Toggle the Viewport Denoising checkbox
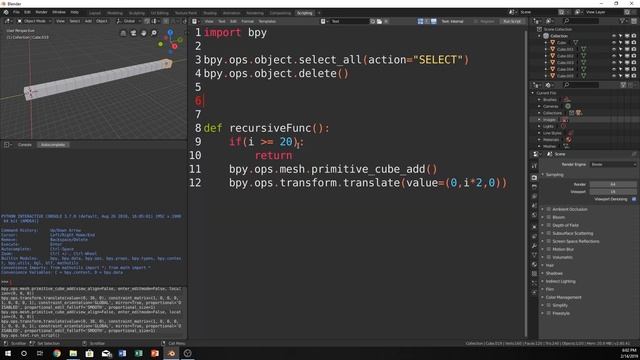The height and width of the screenshot is (360, 640). pyautogui.click(x=634, y=199)
